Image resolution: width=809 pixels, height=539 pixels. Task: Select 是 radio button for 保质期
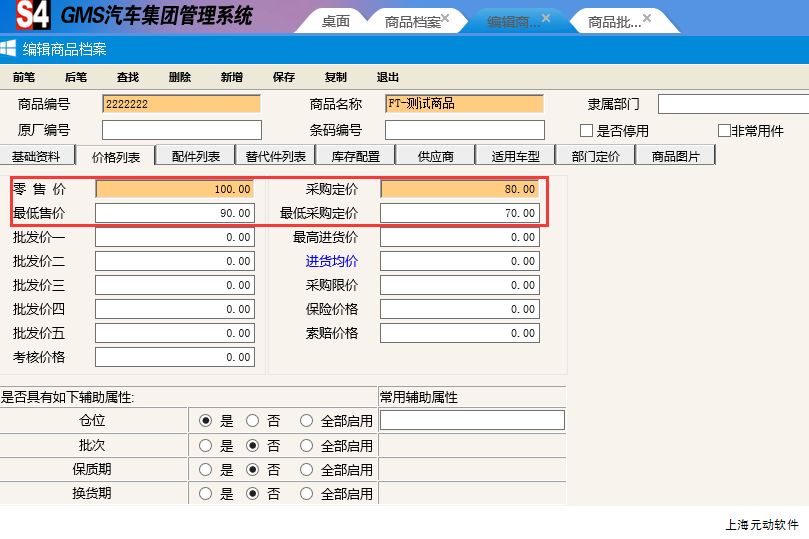[206, 469]
